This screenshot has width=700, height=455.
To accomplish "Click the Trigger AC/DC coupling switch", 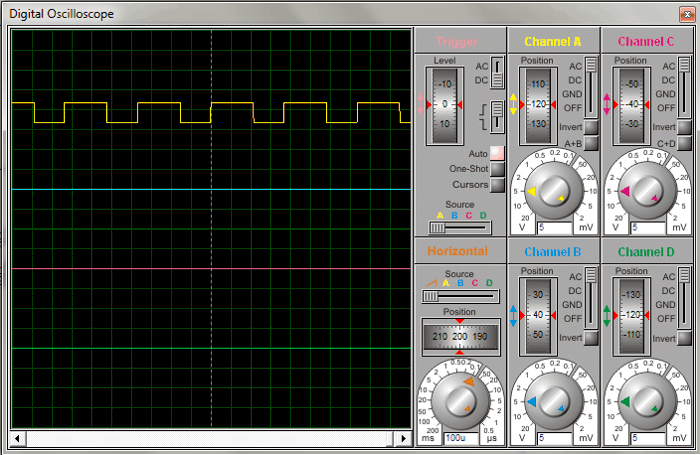I will pyautogui.click(x=497, y=73).
